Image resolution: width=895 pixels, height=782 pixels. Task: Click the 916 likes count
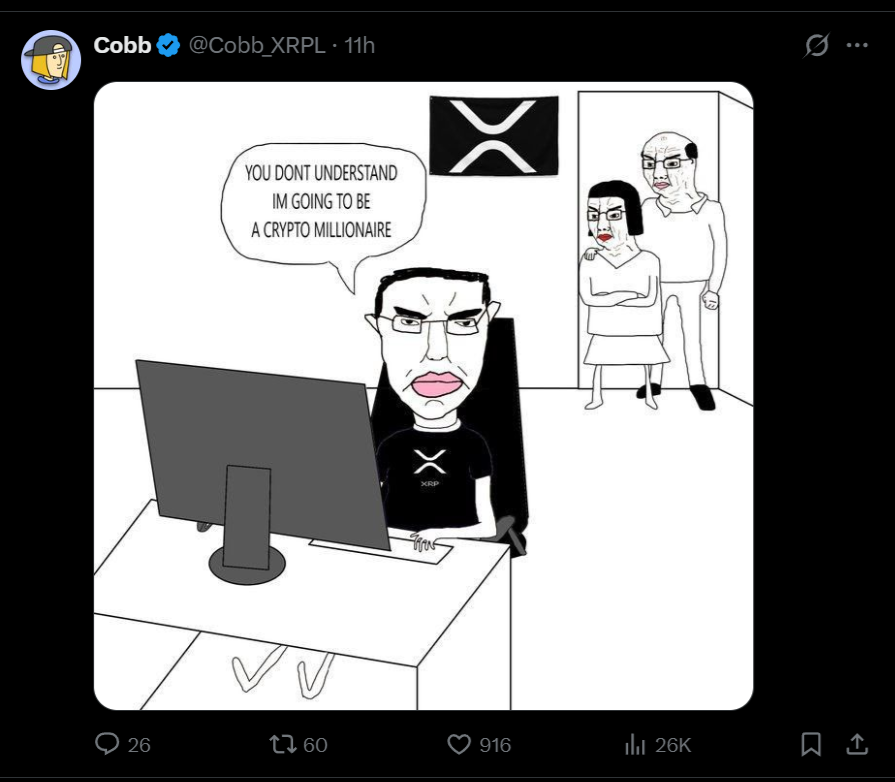[495, 745]
